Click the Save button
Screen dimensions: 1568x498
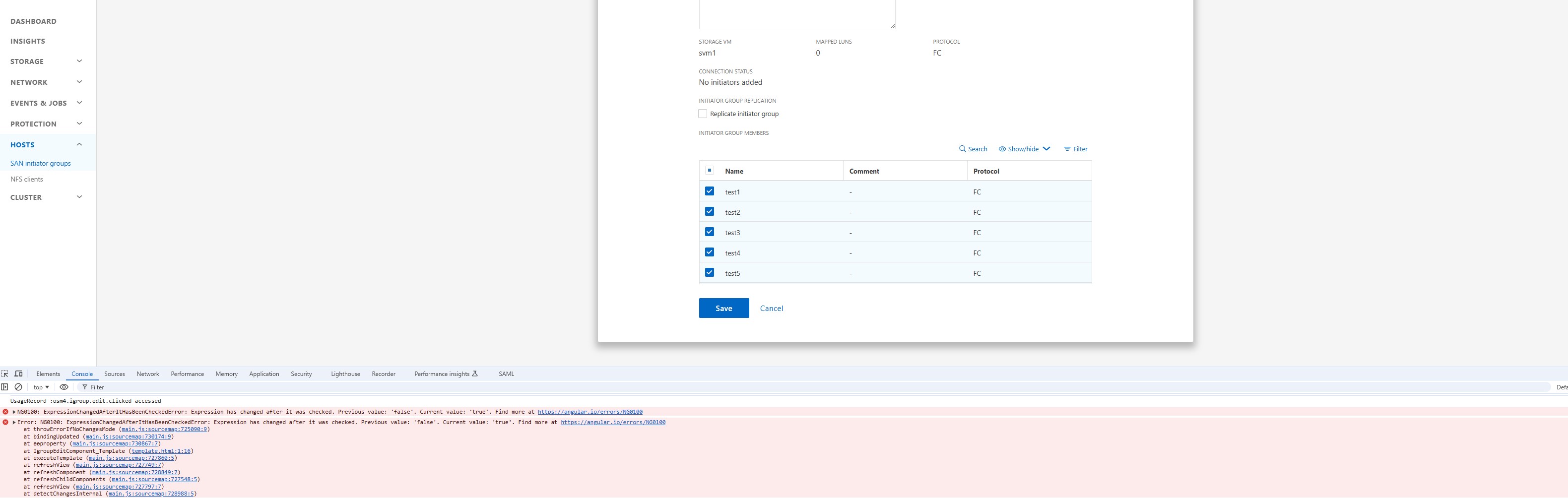tap(723, 308)
